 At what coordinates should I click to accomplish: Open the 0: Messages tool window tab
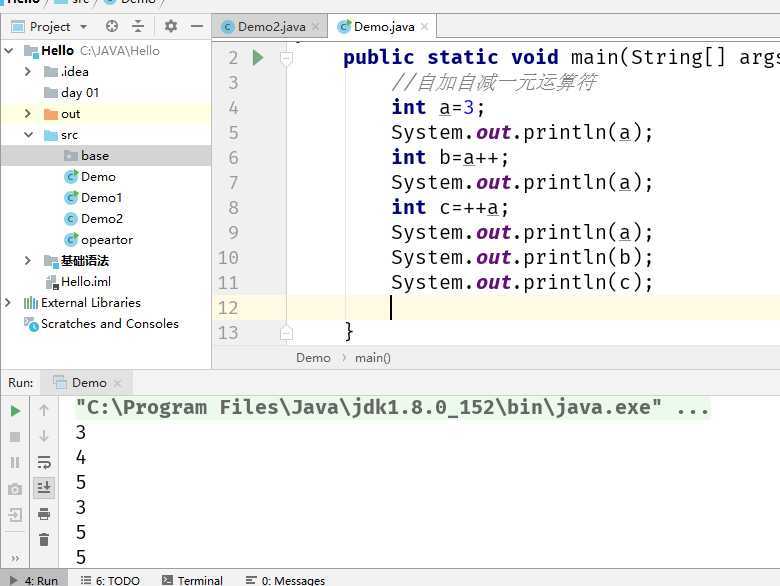(x=286, y=581)
